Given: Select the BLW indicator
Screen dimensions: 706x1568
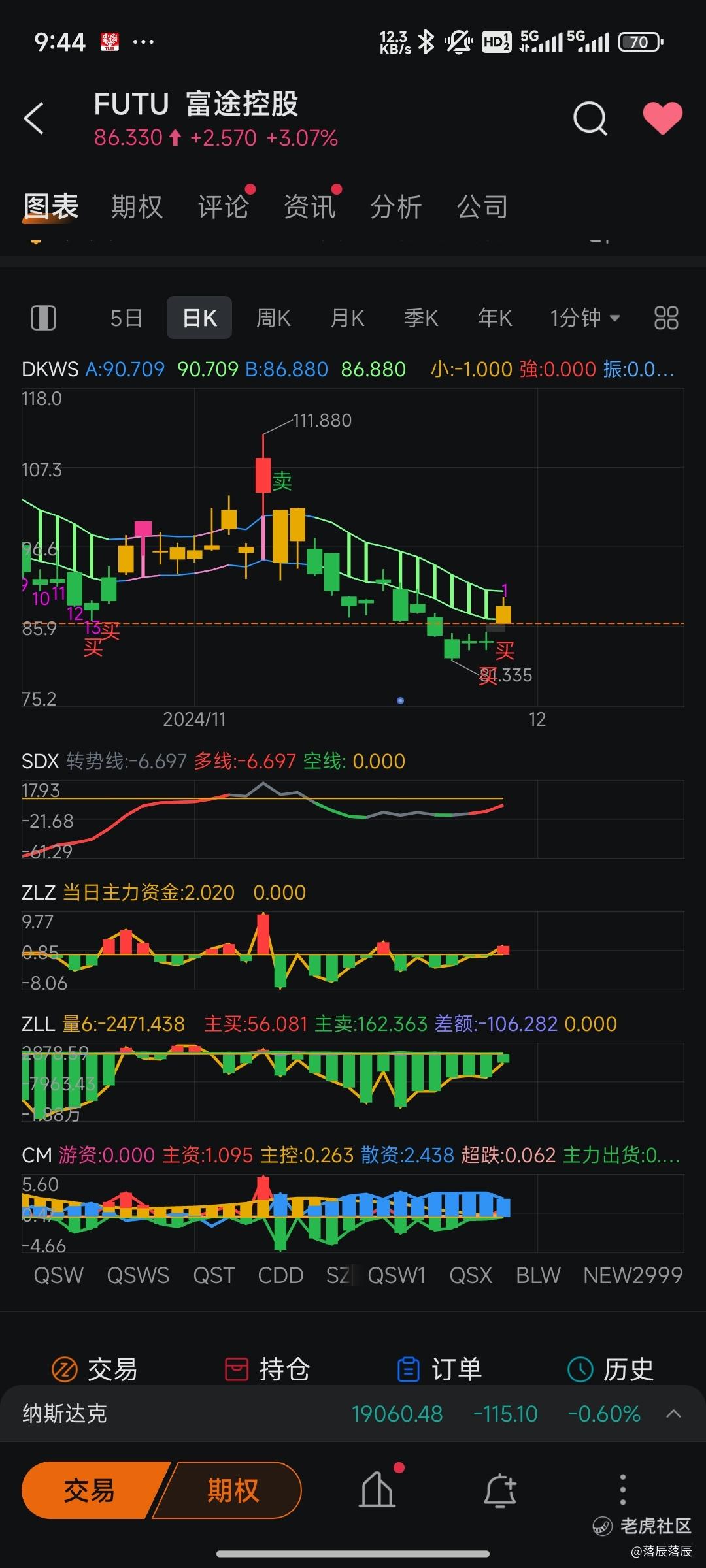Looking at the screenshot, I should tap(538, 1275).
